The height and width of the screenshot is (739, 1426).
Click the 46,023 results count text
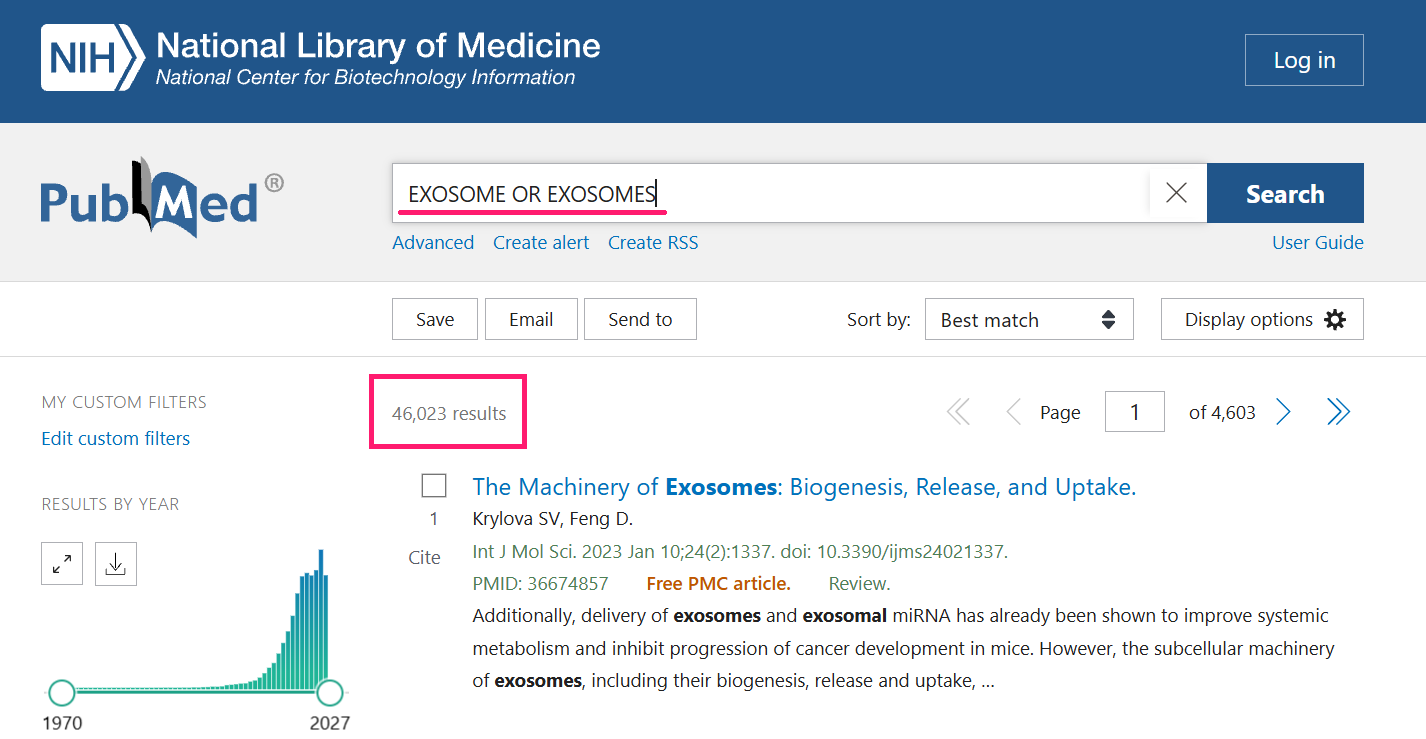449,413
